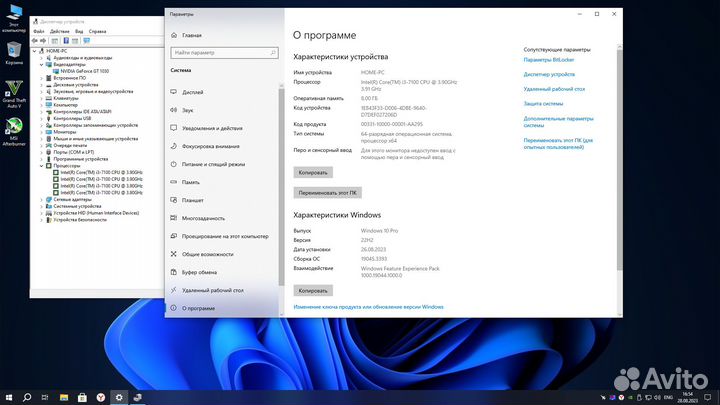Expand Дисковые устройства node
The image size is (720, 405).
[42, 85]
